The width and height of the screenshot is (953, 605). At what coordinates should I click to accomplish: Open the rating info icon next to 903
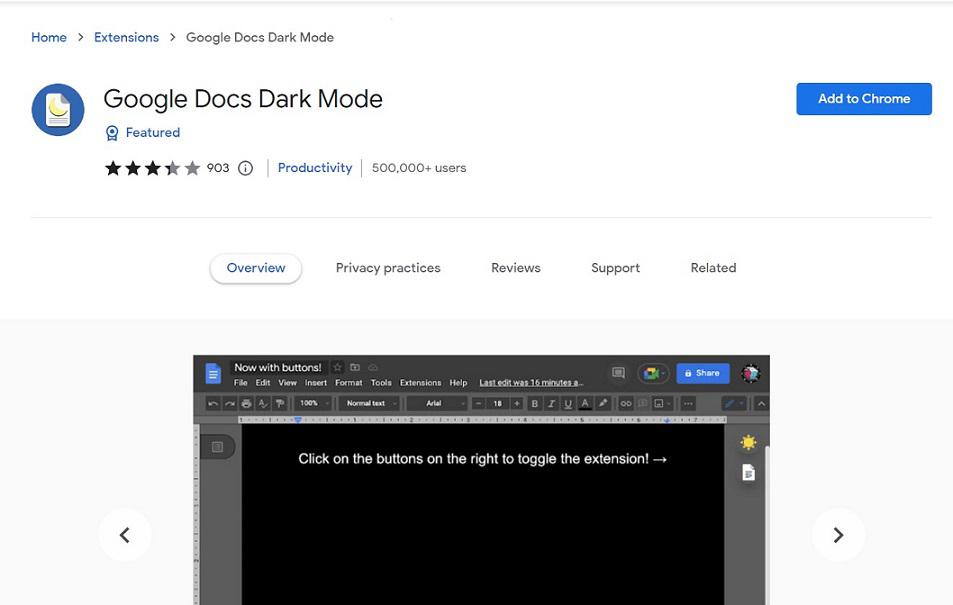click(245, 168)
